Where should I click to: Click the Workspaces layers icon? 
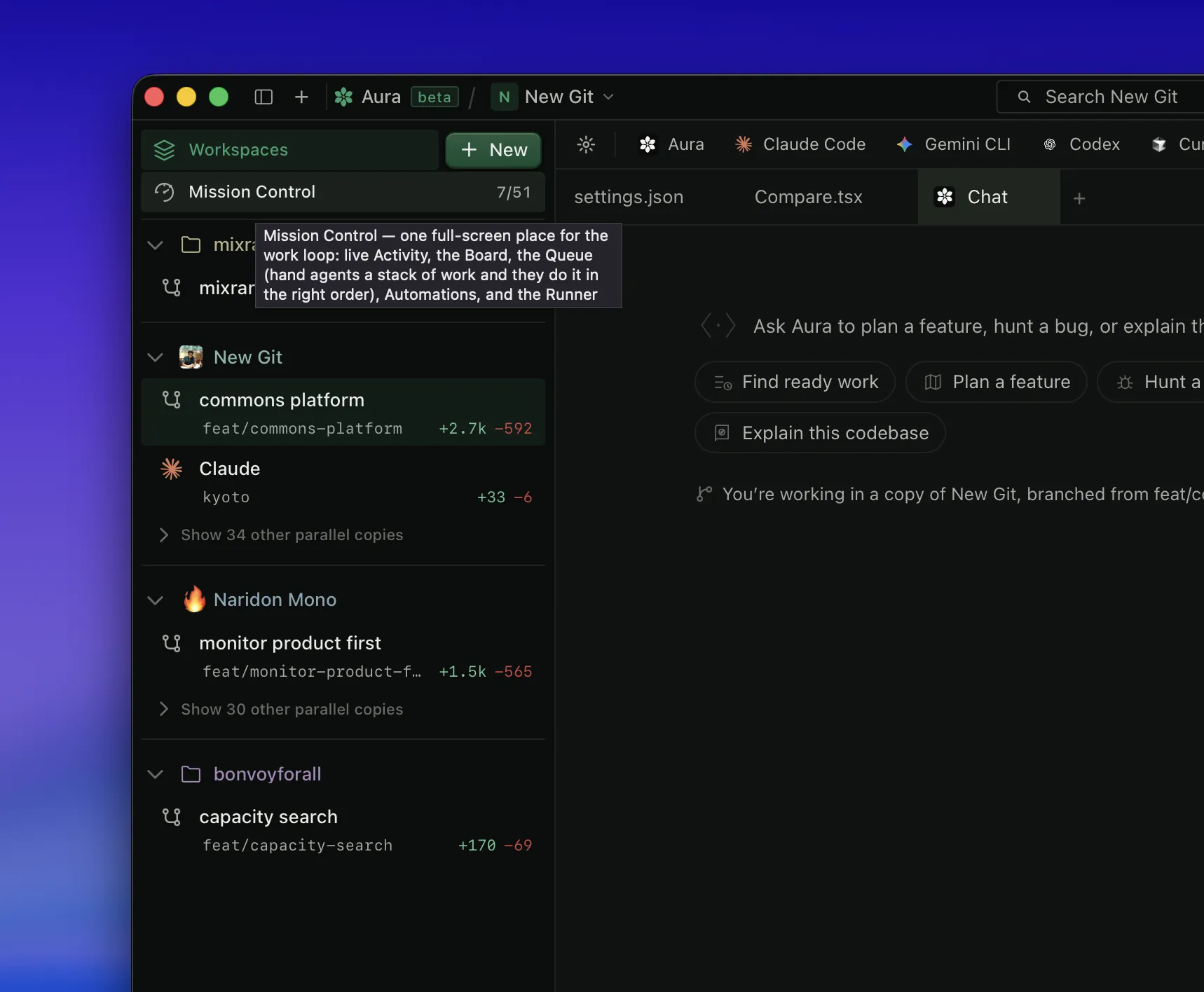coord(164,150)
